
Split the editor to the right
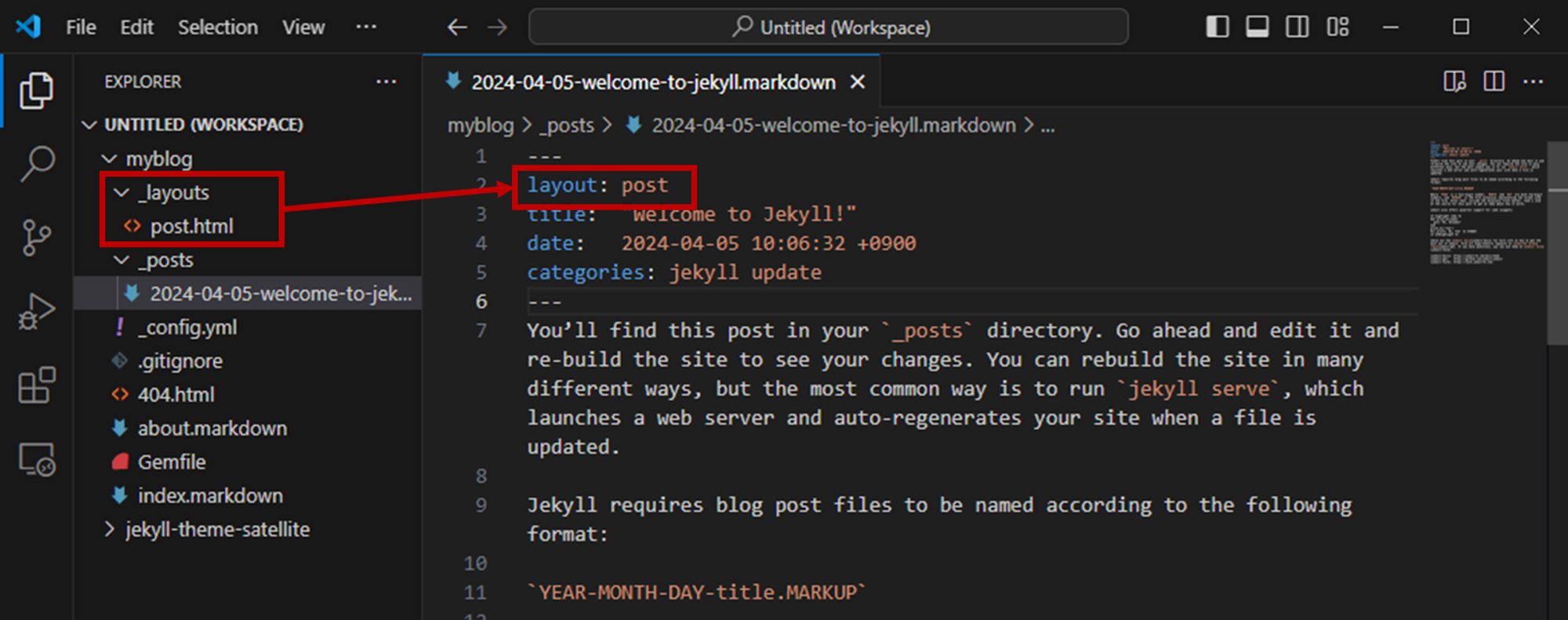pos(1494,82)
